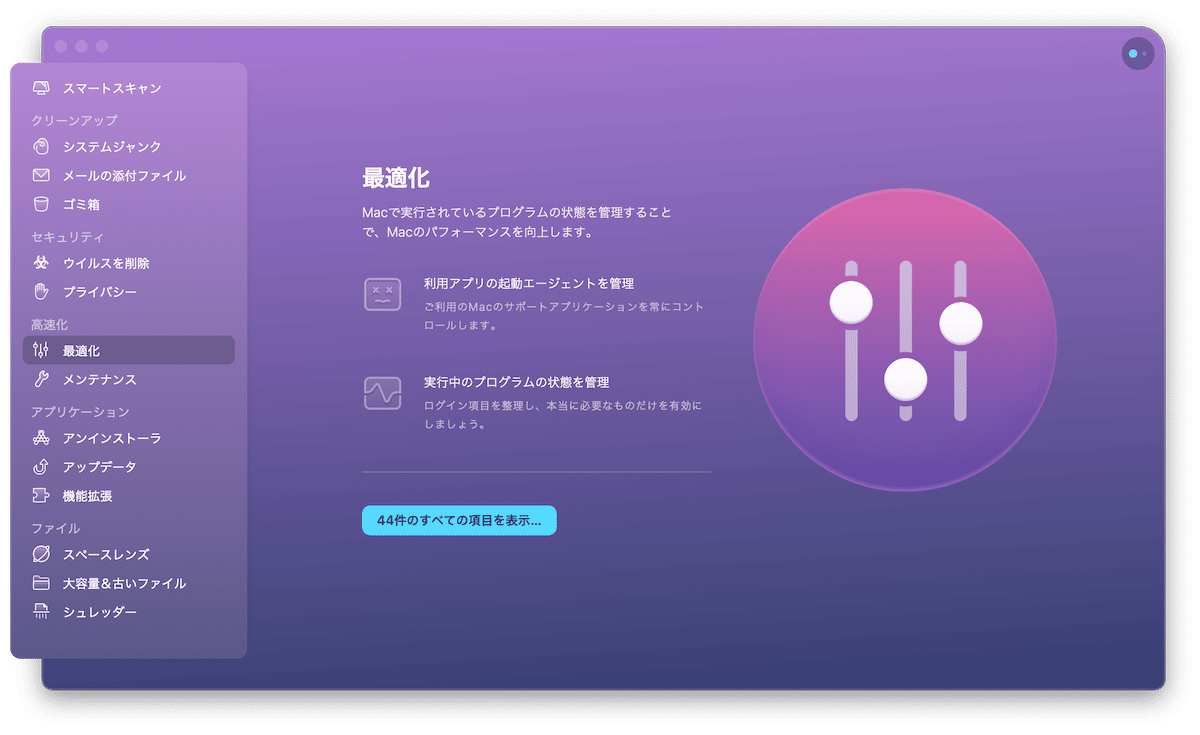Open 大容量＆古いファイル section

pos(129,583)
